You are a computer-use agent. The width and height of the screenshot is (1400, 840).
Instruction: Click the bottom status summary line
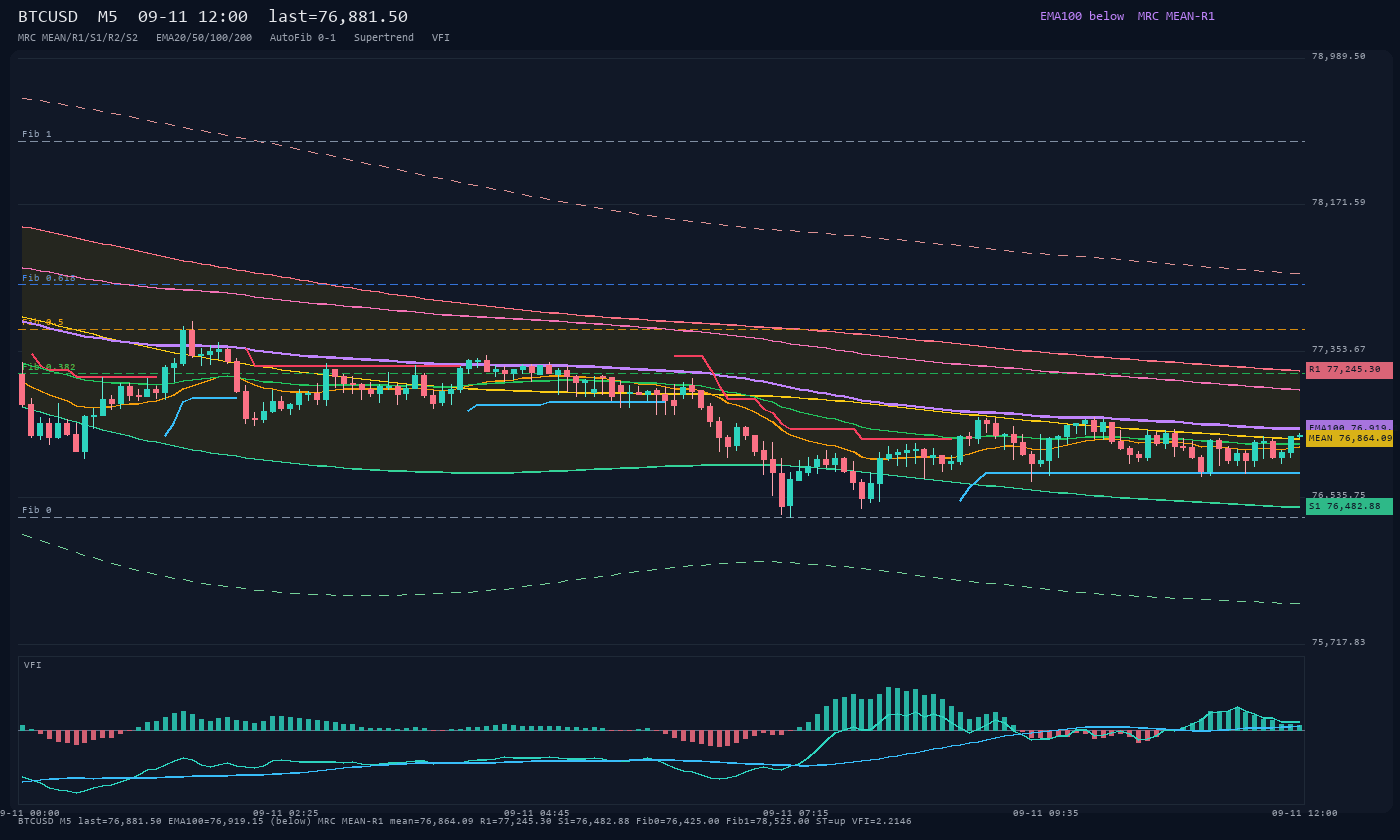click(x=465, y=821)
